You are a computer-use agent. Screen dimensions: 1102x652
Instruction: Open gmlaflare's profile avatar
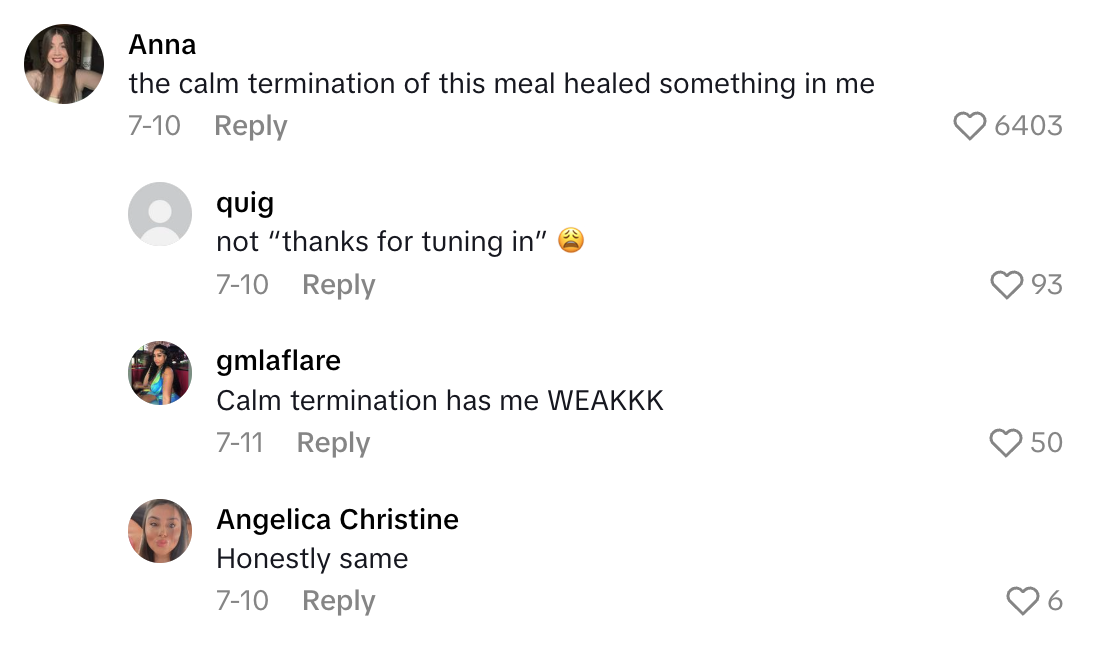(159, 373)
